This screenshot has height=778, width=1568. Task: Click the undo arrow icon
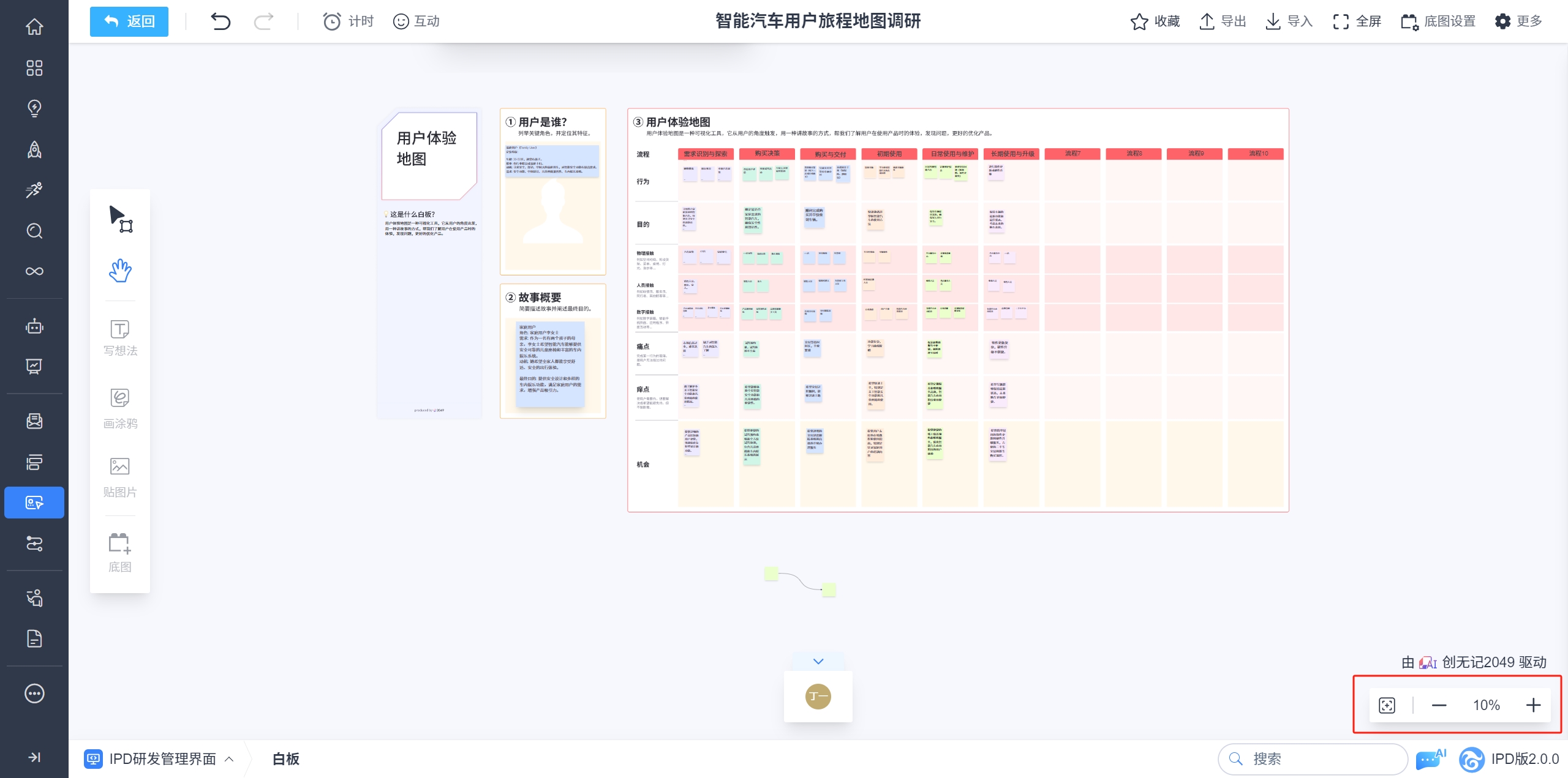[221, 21]
